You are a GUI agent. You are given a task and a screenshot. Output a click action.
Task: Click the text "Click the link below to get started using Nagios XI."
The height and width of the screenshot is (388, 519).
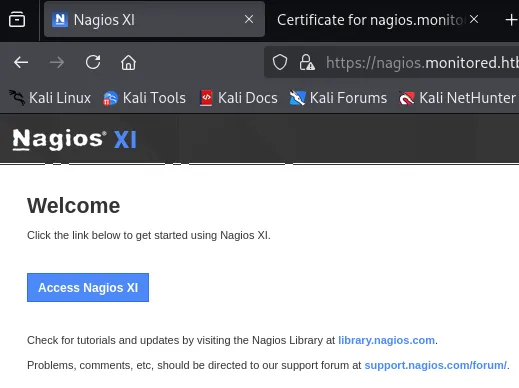pyautogui.click(x=149, y=235)
